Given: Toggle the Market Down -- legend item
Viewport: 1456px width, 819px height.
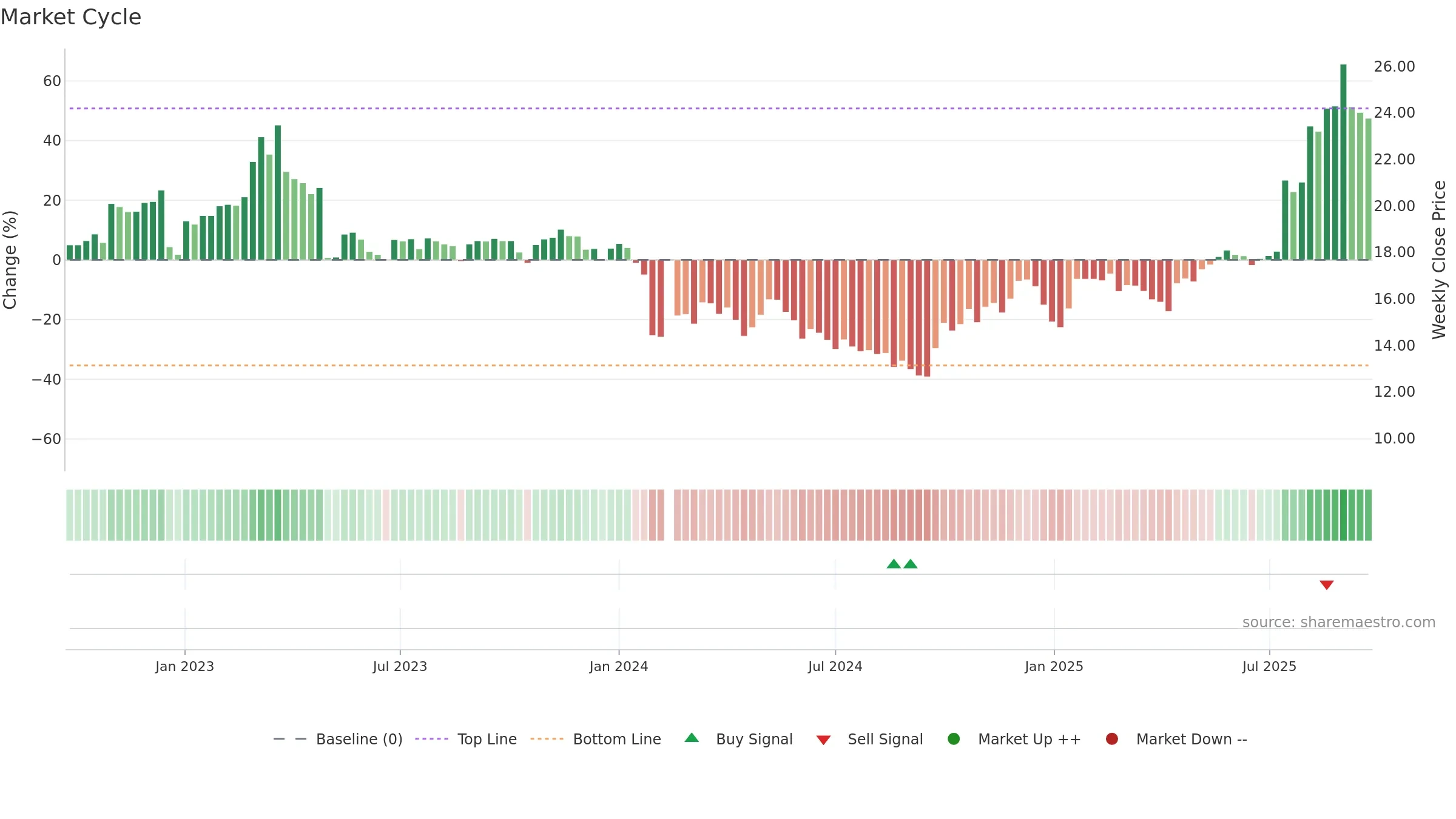Looking at the screenshot, I should point(1176,739).
